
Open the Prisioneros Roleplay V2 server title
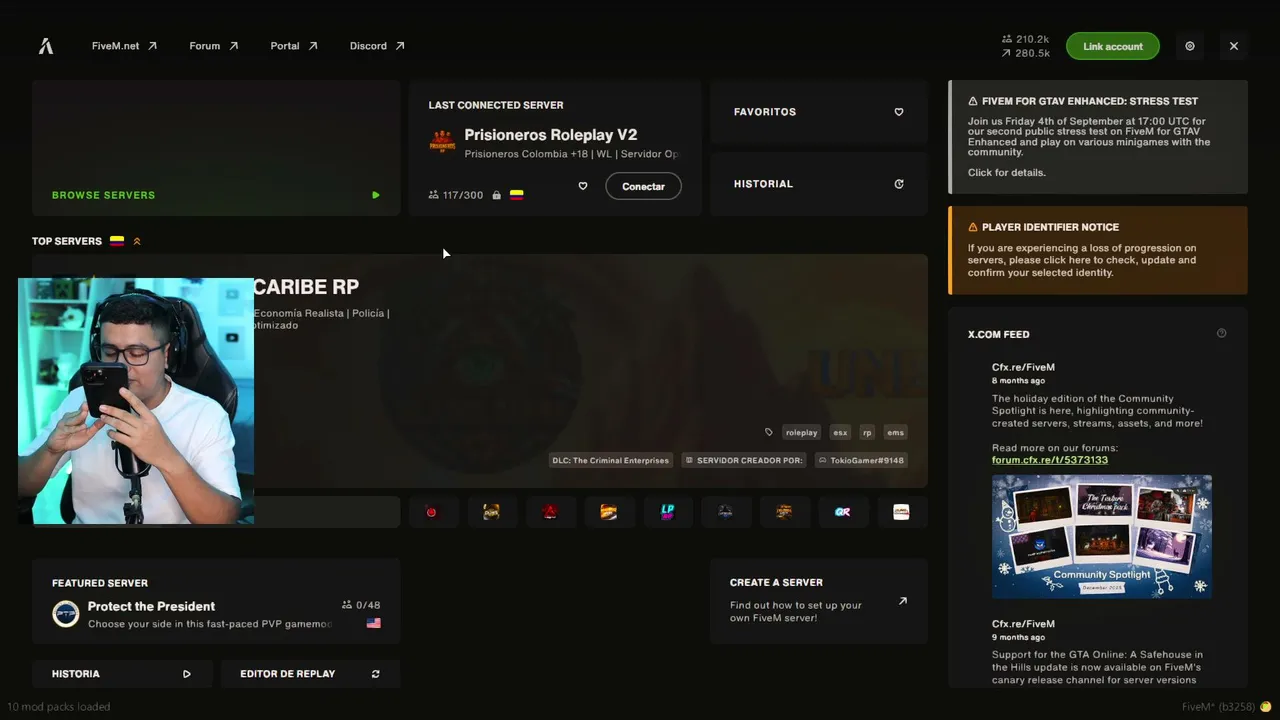coord(550,135)
